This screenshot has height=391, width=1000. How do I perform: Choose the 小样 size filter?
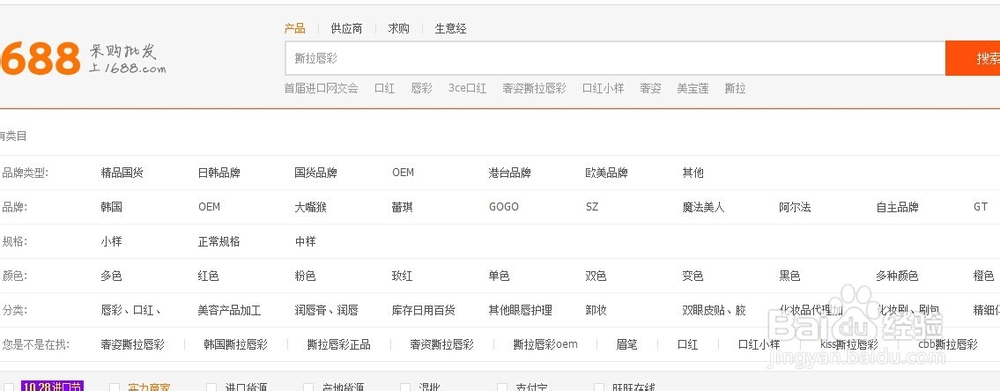pyautogui.click(x=111, y=242)
